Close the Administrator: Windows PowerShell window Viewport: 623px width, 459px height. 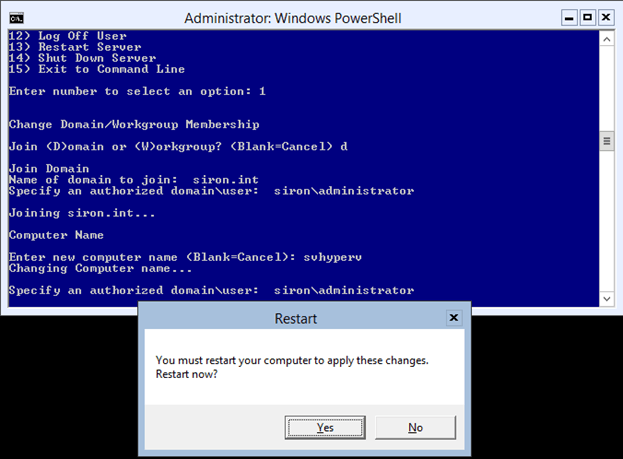tap(606, 17)
